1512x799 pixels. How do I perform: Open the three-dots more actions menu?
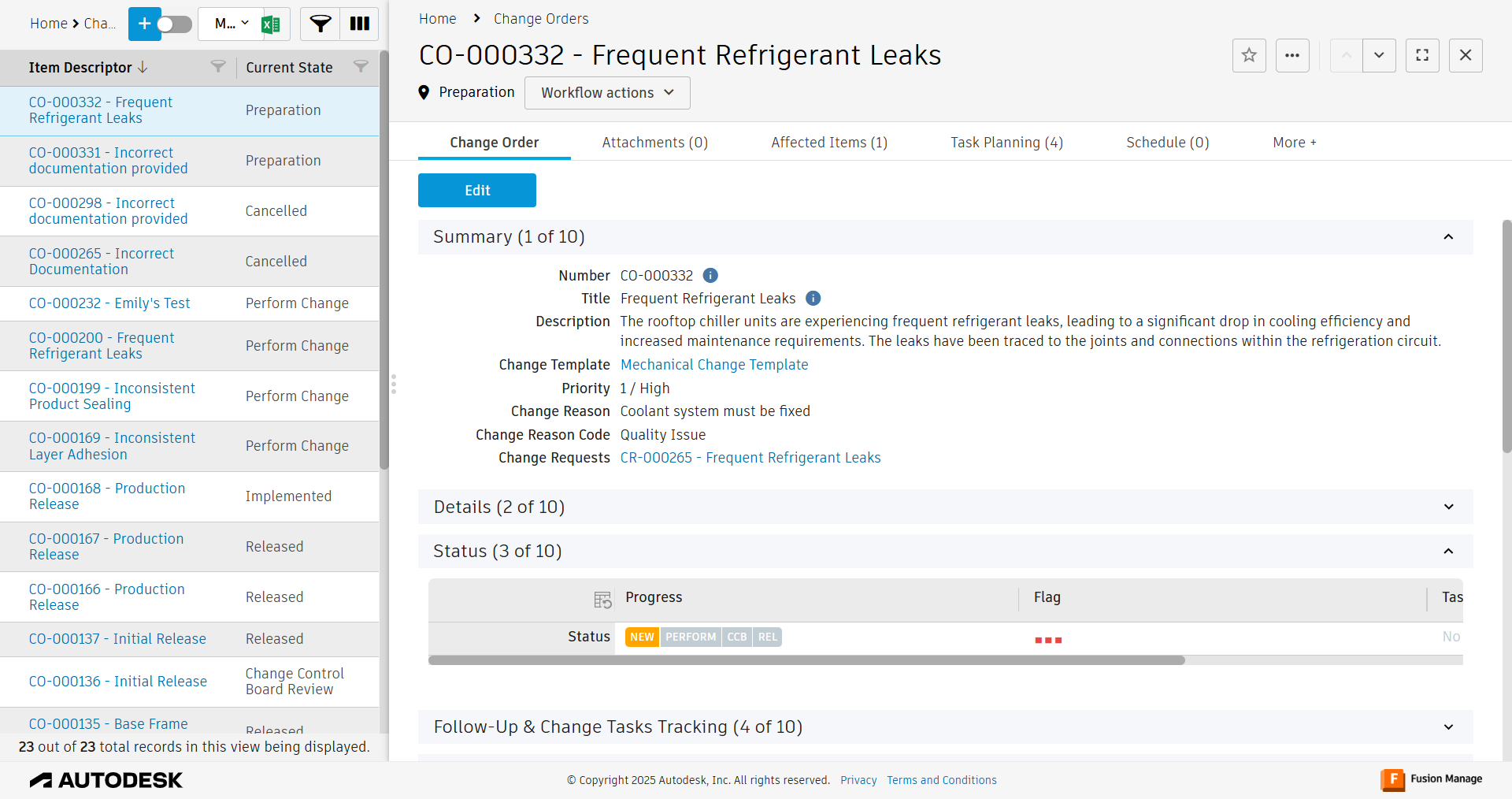(x=1292, y=55)
